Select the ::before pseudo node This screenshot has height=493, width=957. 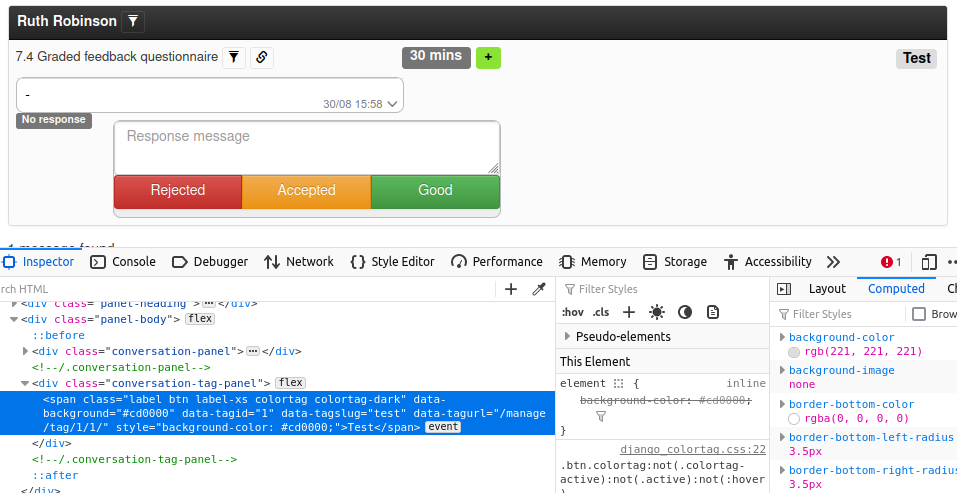59,336
